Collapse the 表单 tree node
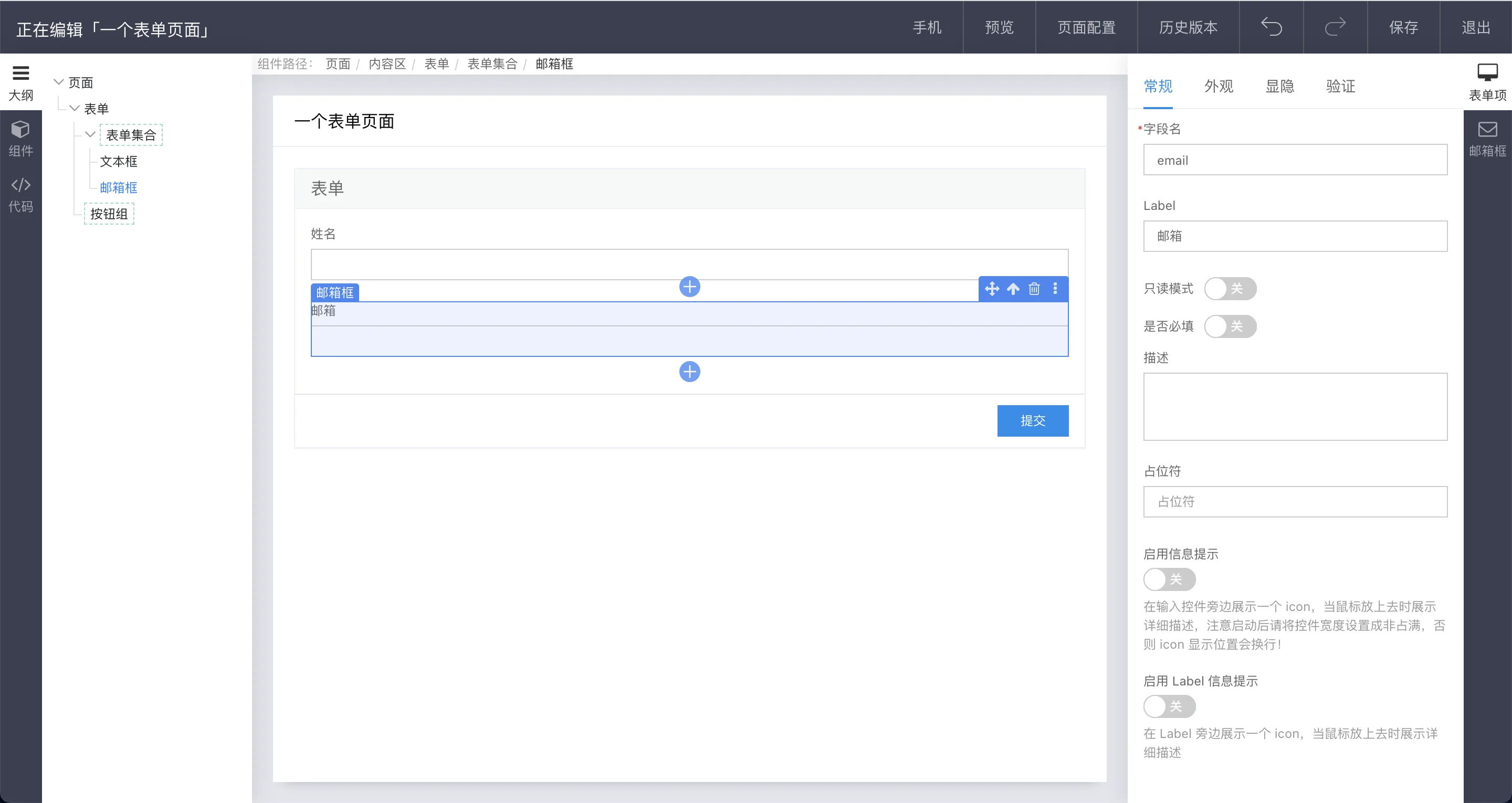The height and width of the screenshot is (803, 1512). point(75,109)
